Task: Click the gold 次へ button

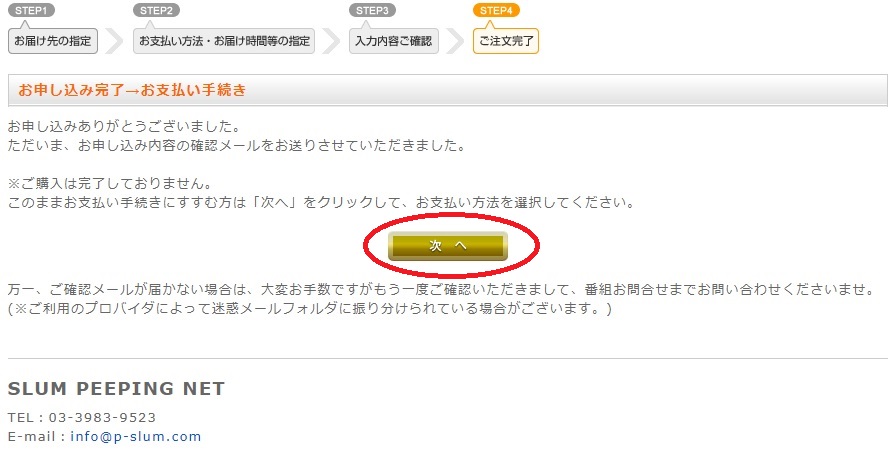Action: [448, 246]
